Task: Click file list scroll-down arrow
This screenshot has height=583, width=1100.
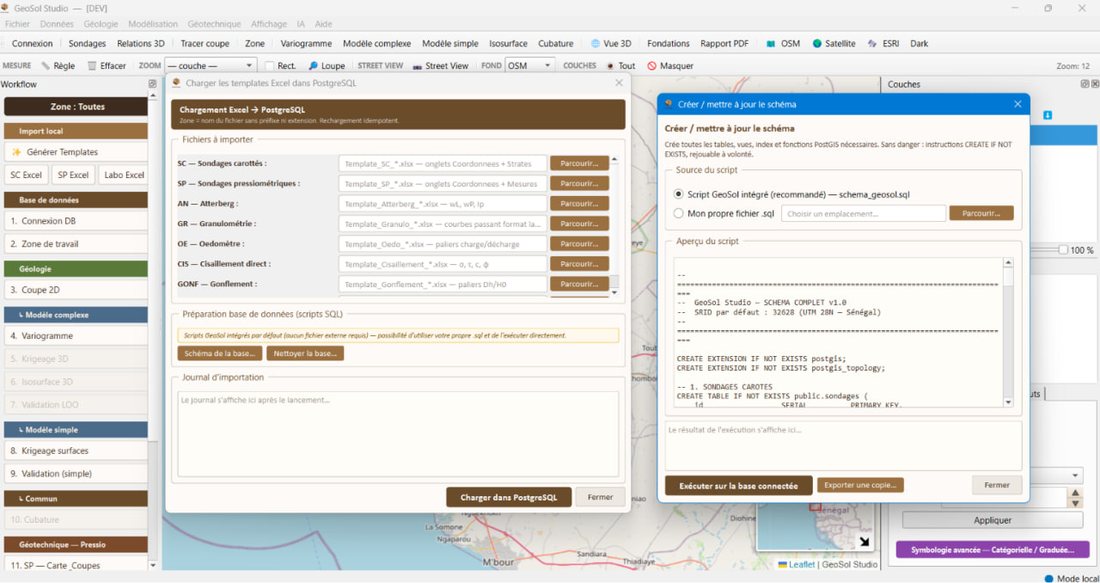Action: 615,292
